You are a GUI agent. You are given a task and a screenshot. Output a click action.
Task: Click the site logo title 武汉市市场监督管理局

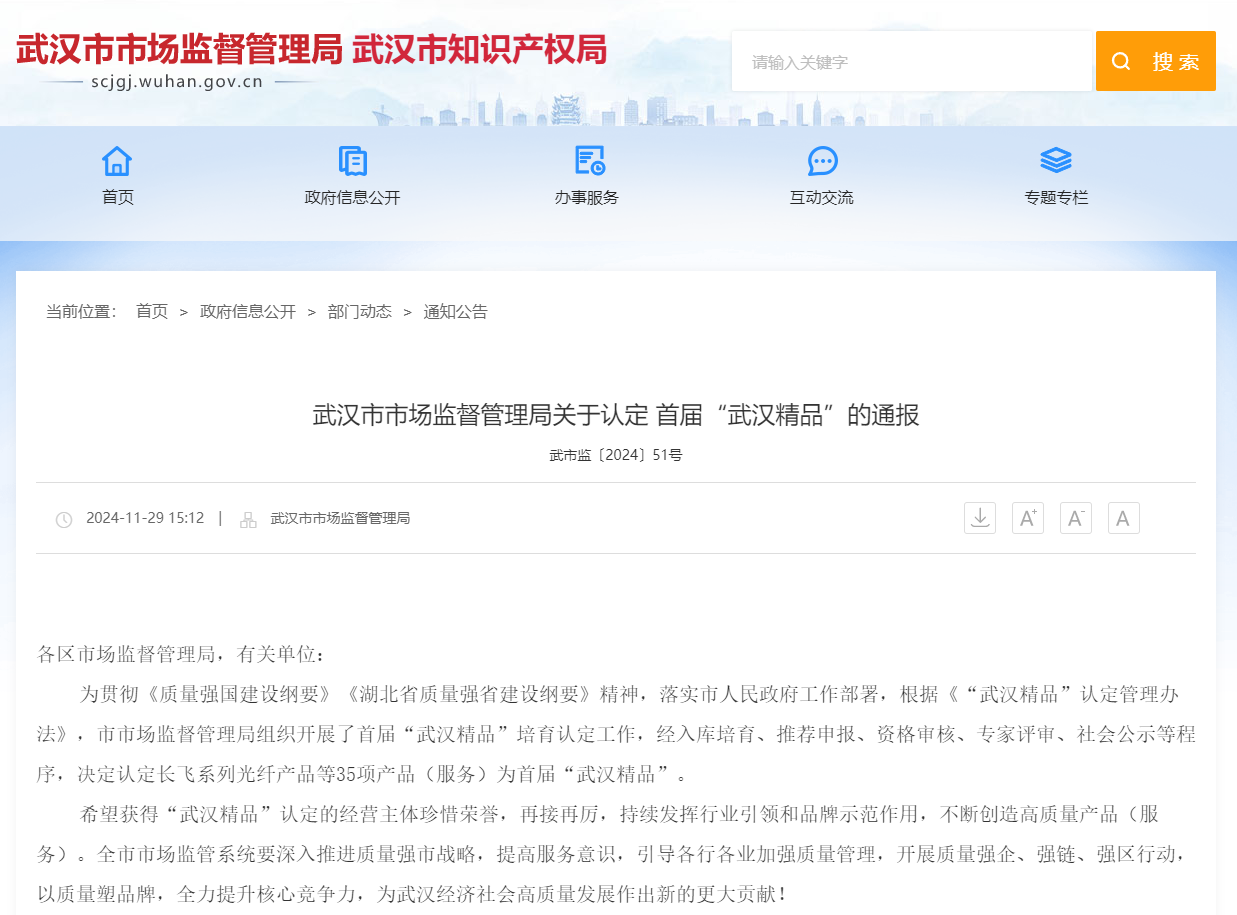coord(180,50)
